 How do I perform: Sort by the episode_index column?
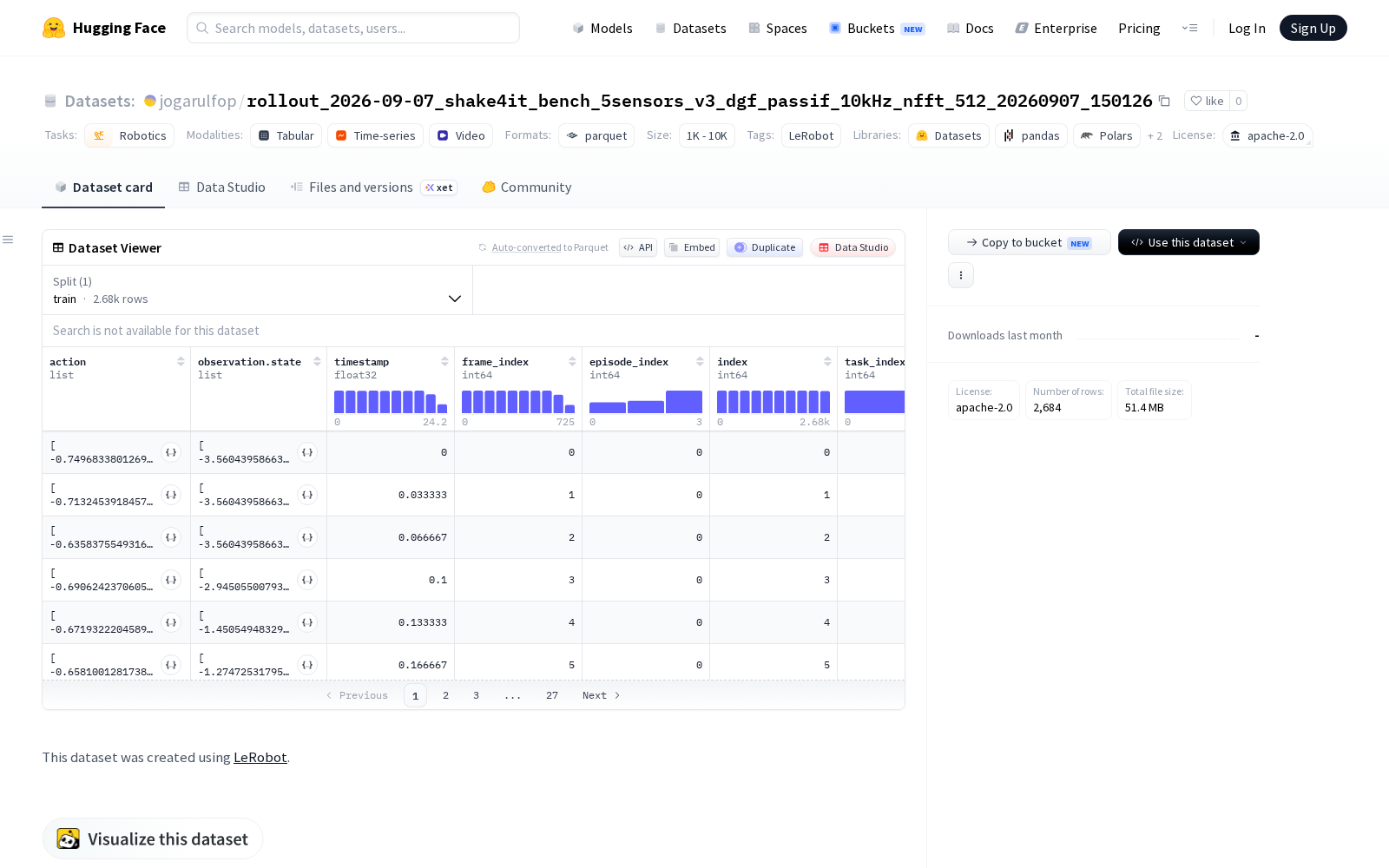tap(700, 362)
